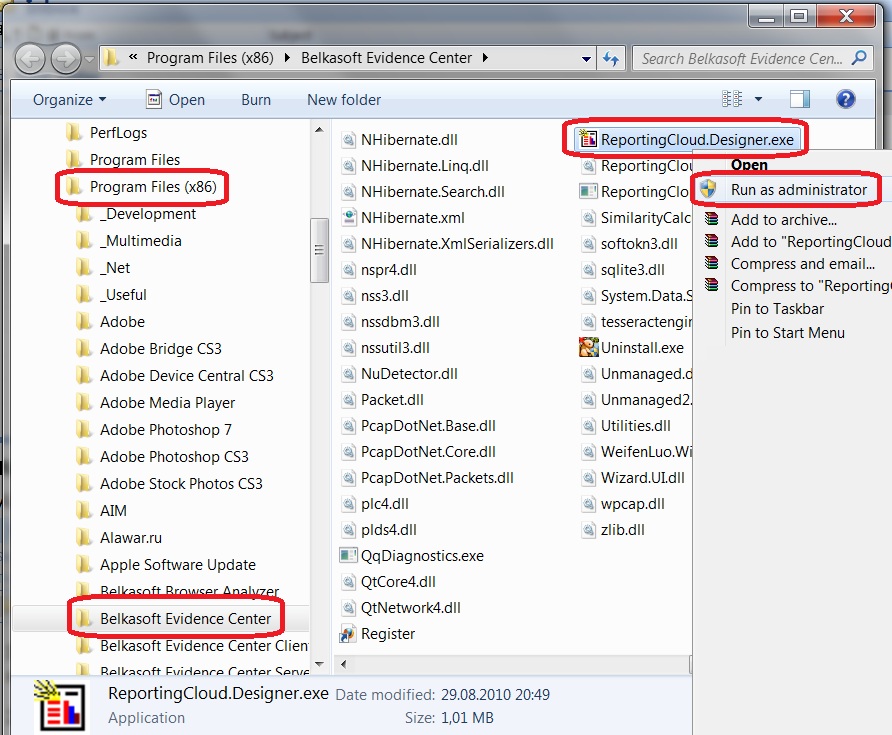Choose Compress and email...
892x735 pixels.
pyautogui.click(x=803, y=264)
